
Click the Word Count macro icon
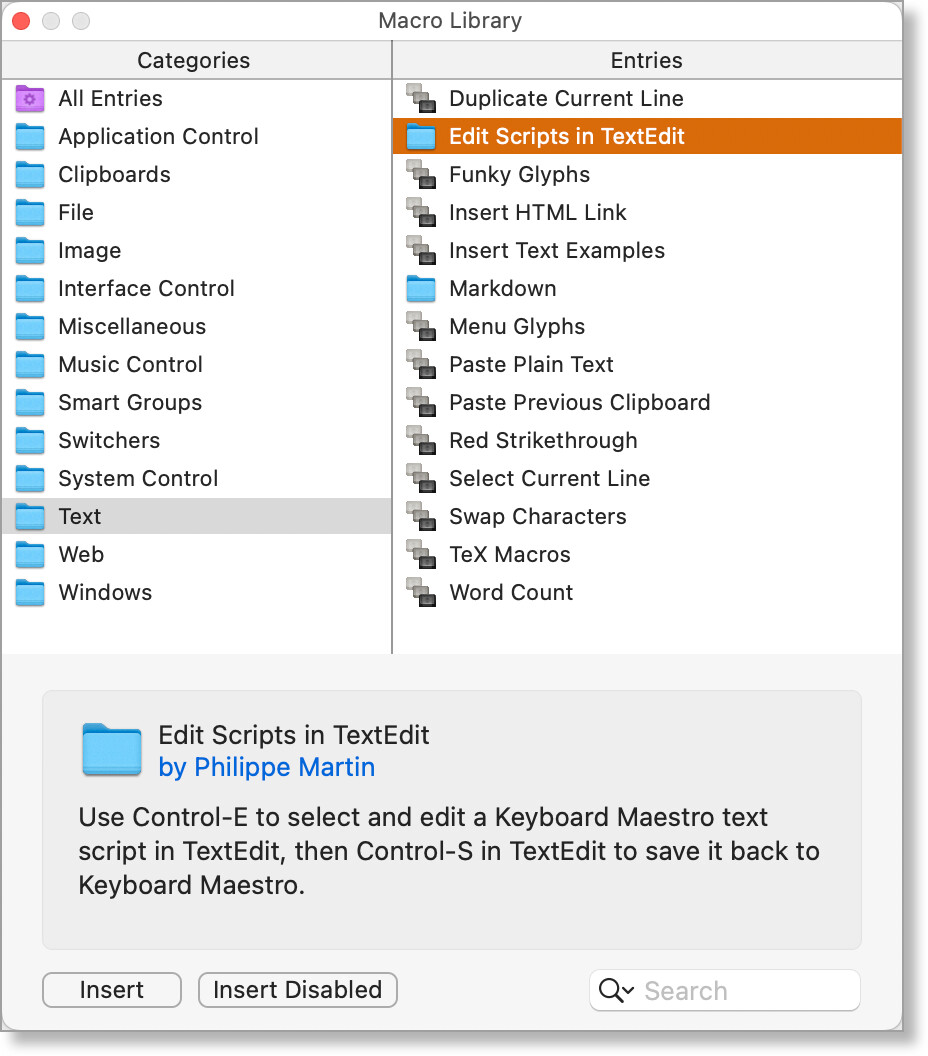(x=421, y=592)
